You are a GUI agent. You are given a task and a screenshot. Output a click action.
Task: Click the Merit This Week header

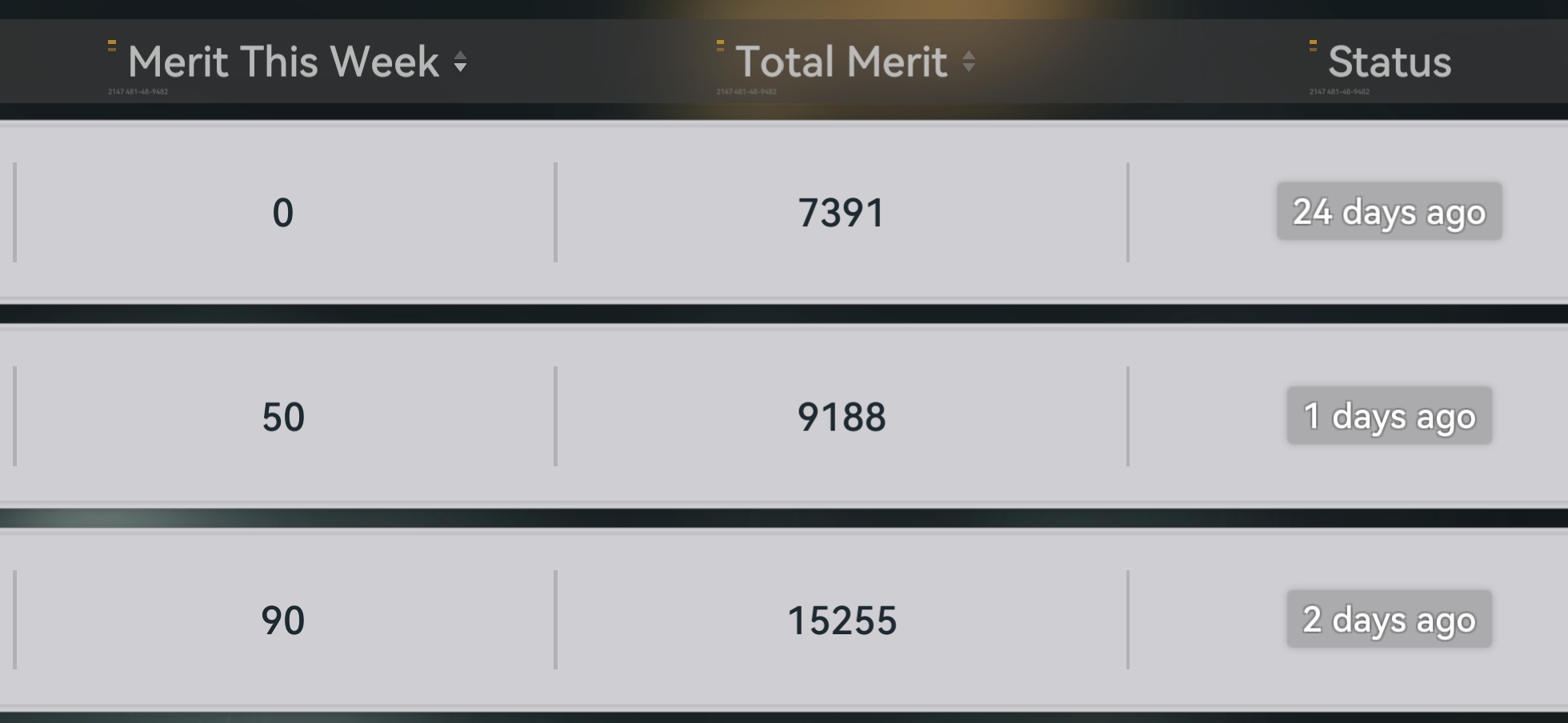pyautogui.click(x=283, y=62)
